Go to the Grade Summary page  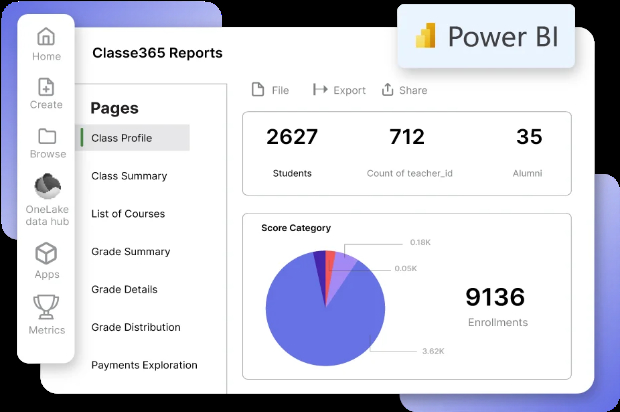click(131, 251)
